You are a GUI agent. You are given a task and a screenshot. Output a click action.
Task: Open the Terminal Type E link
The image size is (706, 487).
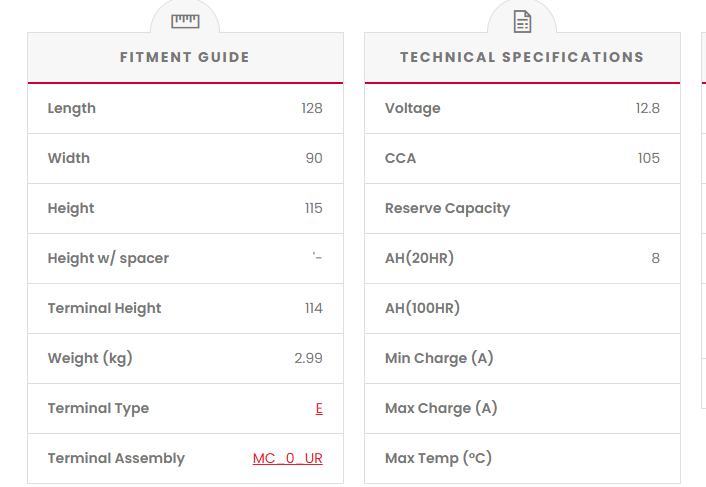click(x=319, y=408)
